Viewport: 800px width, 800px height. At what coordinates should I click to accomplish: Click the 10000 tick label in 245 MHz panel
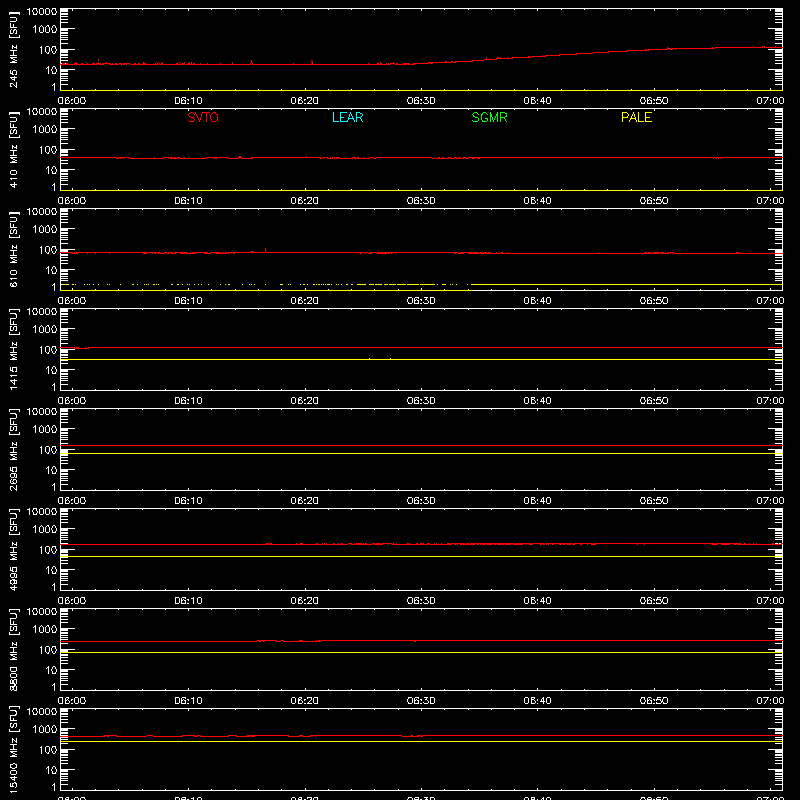pos(42,12)
